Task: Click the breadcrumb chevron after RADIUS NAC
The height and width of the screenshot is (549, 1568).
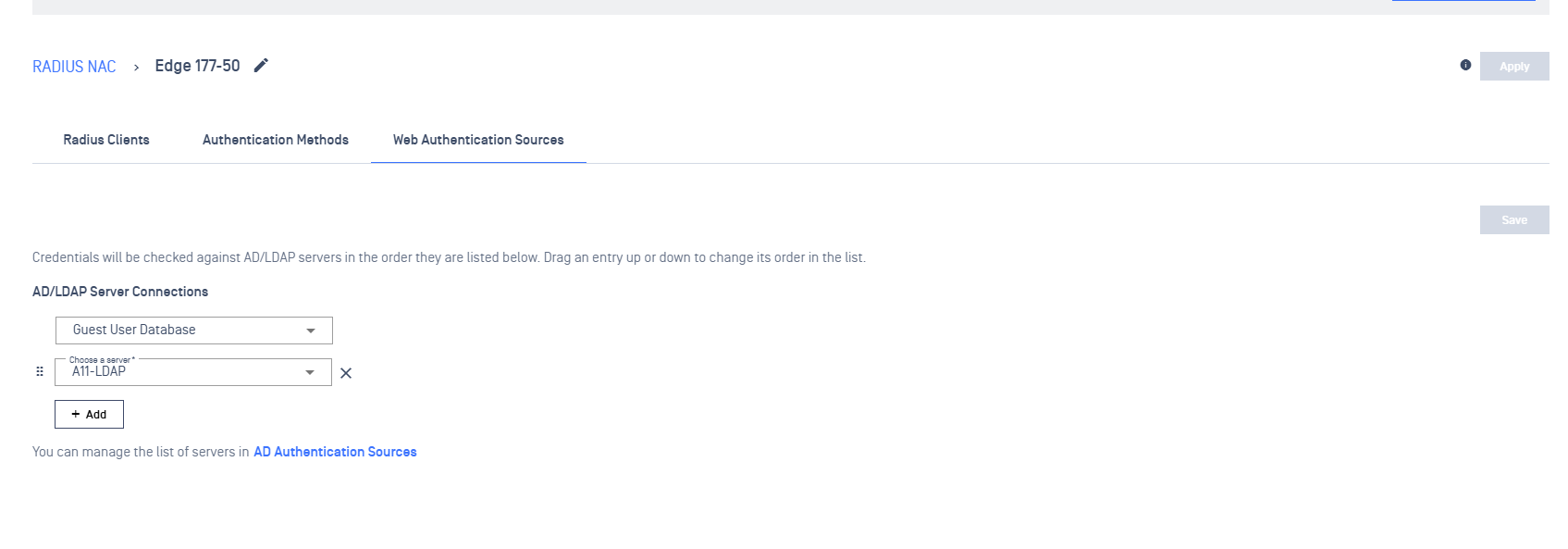Action: (x=136, y=68)
